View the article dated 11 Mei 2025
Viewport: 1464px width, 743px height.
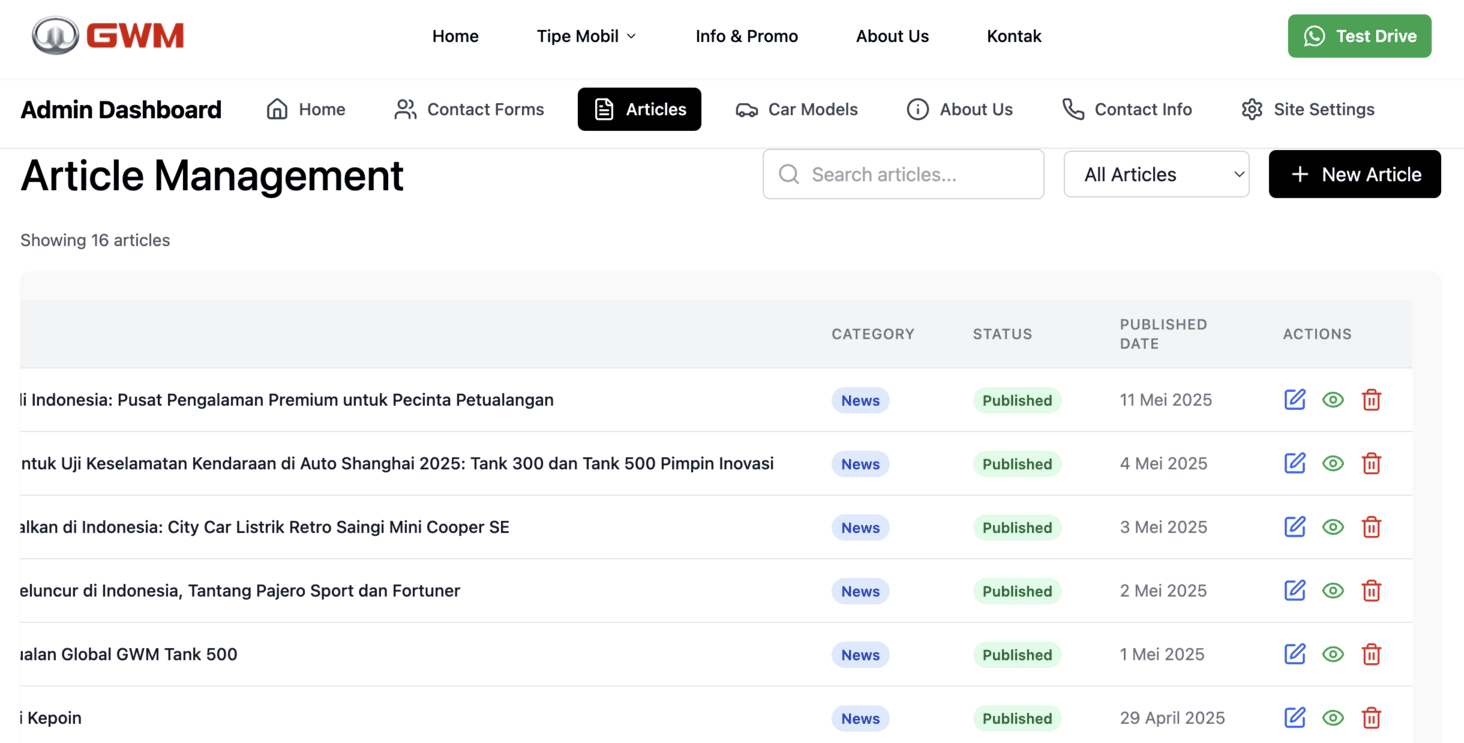coord(1332,400)
